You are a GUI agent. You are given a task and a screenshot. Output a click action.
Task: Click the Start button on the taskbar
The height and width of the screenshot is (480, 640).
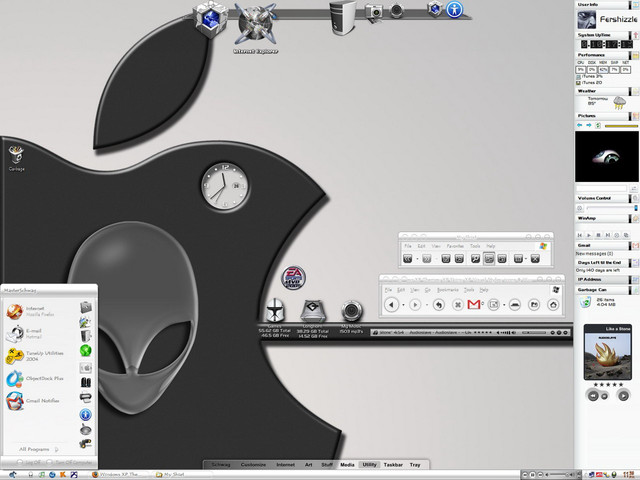coord(12,475)
